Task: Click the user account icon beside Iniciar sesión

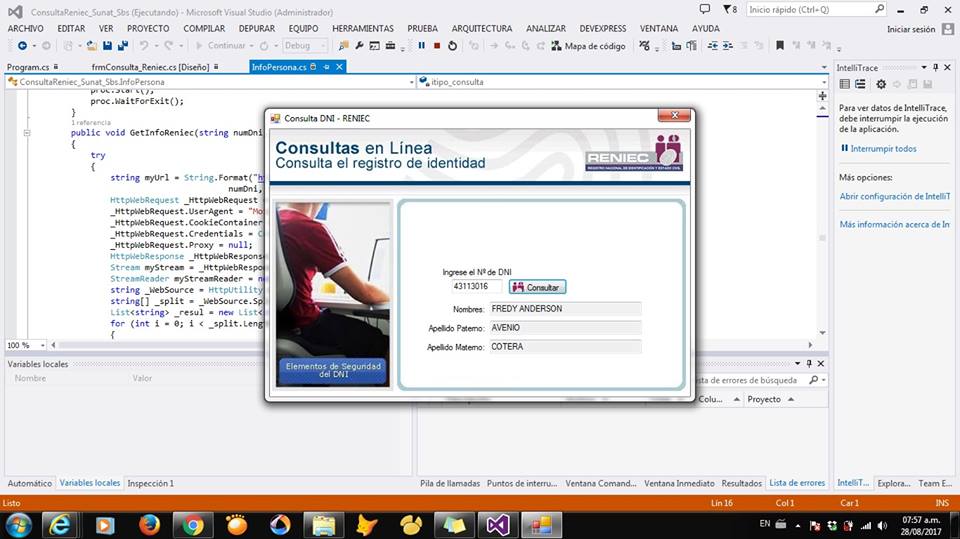Action: click(x=948, y=29)
